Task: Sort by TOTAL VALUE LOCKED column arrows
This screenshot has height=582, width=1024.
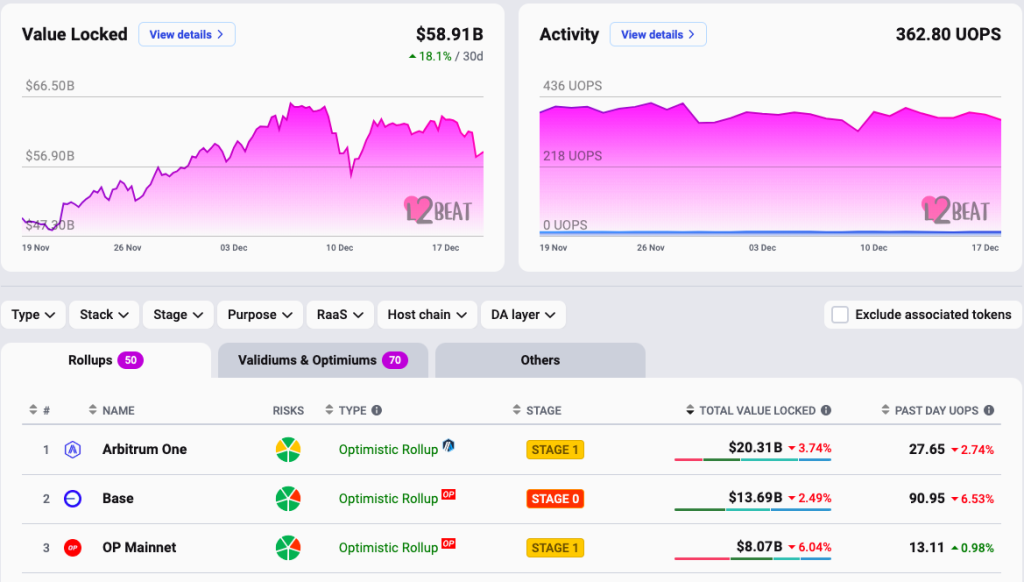Action: point(690,410)
